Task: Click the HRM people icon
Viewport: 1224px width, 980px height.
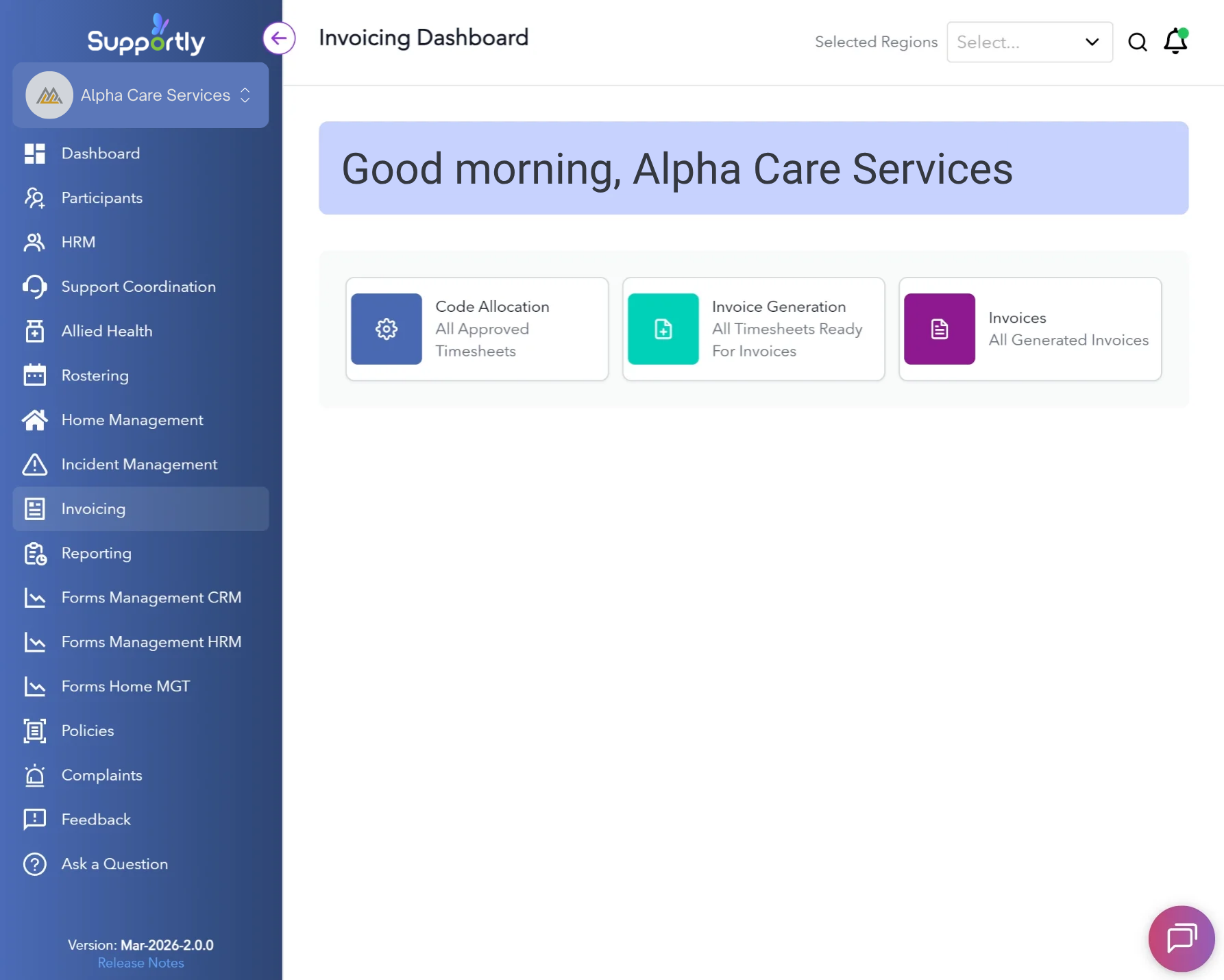Action: [35, 243]
